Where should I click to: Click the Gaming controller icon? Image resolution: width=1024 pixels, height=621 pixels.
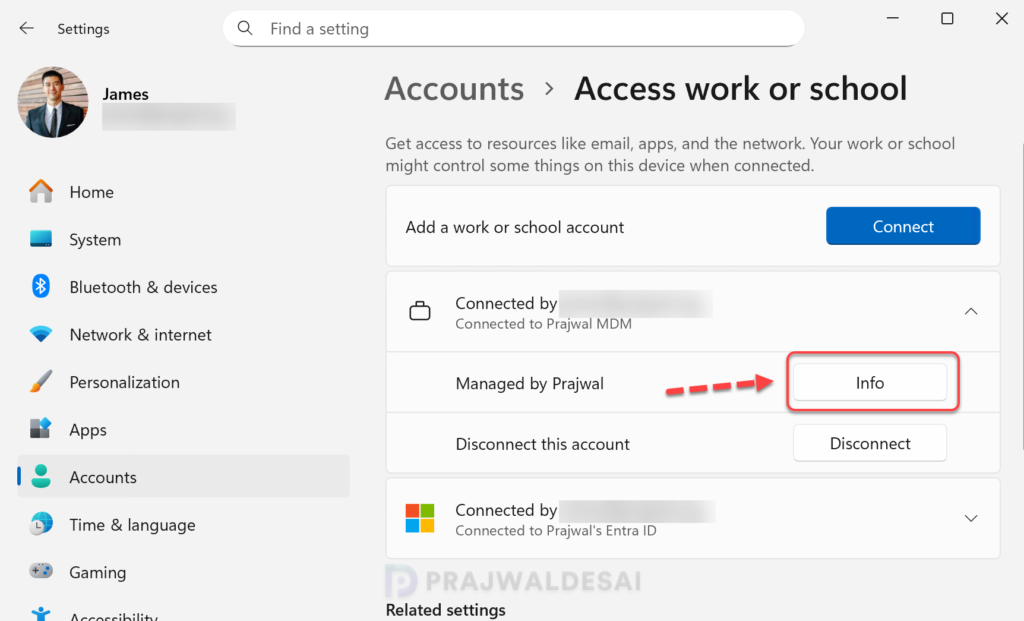[x=40, y=571]
